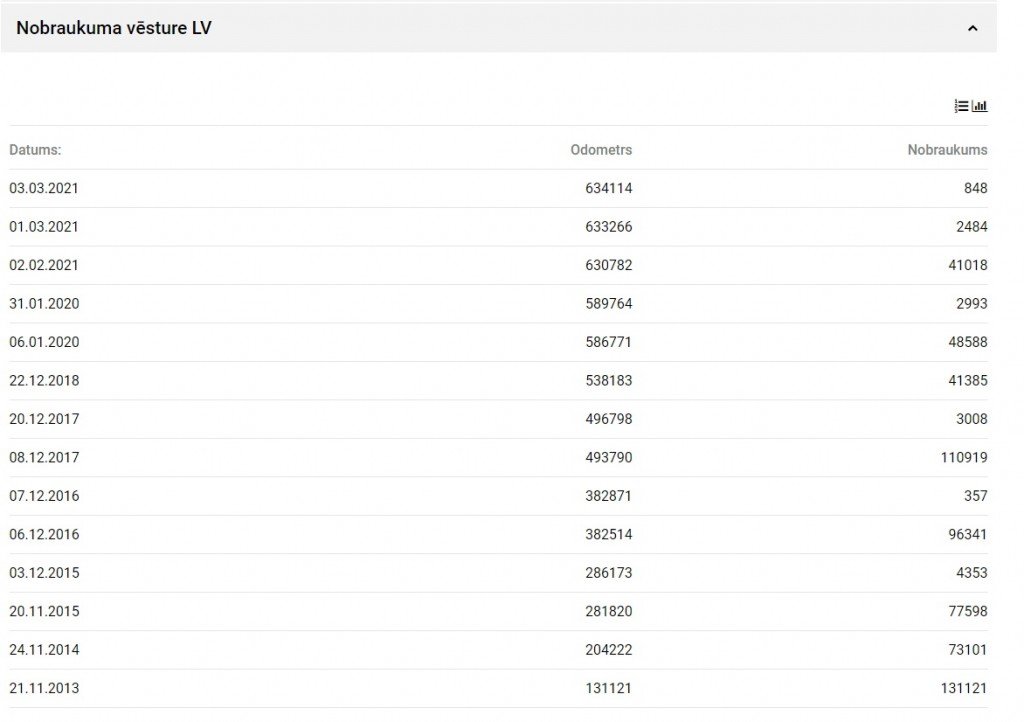Sort by Odometrs column header
The image size is (1024, 722).
[601, 149]
